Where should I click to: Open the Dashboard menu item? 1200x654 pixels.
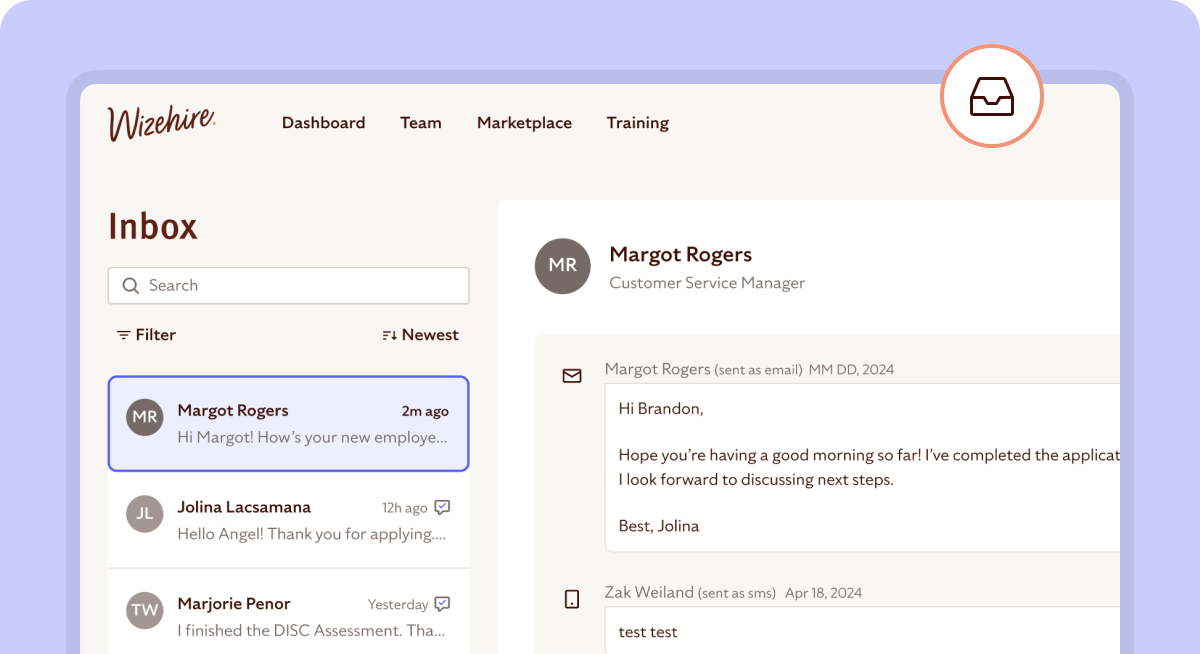click(323, 123)
